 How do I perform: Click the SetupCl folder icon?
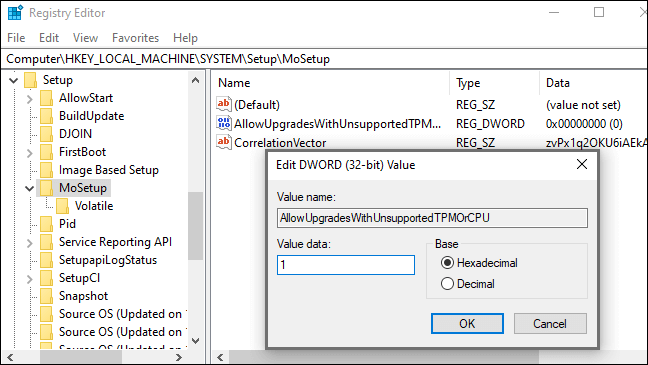46,278
